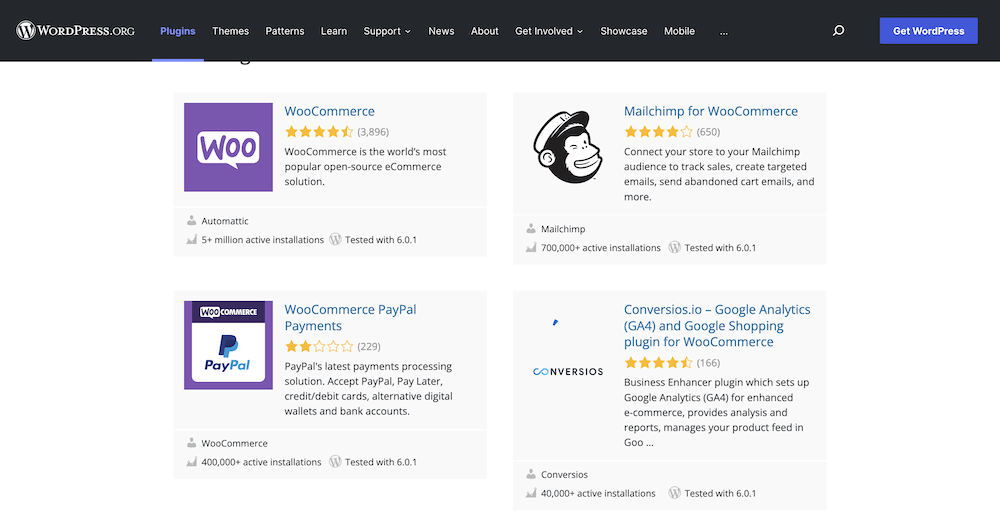Click the chart icon beside 700,000+ installations
The height and width of the screenshot is (521, 1000).
tap(531, 247)
